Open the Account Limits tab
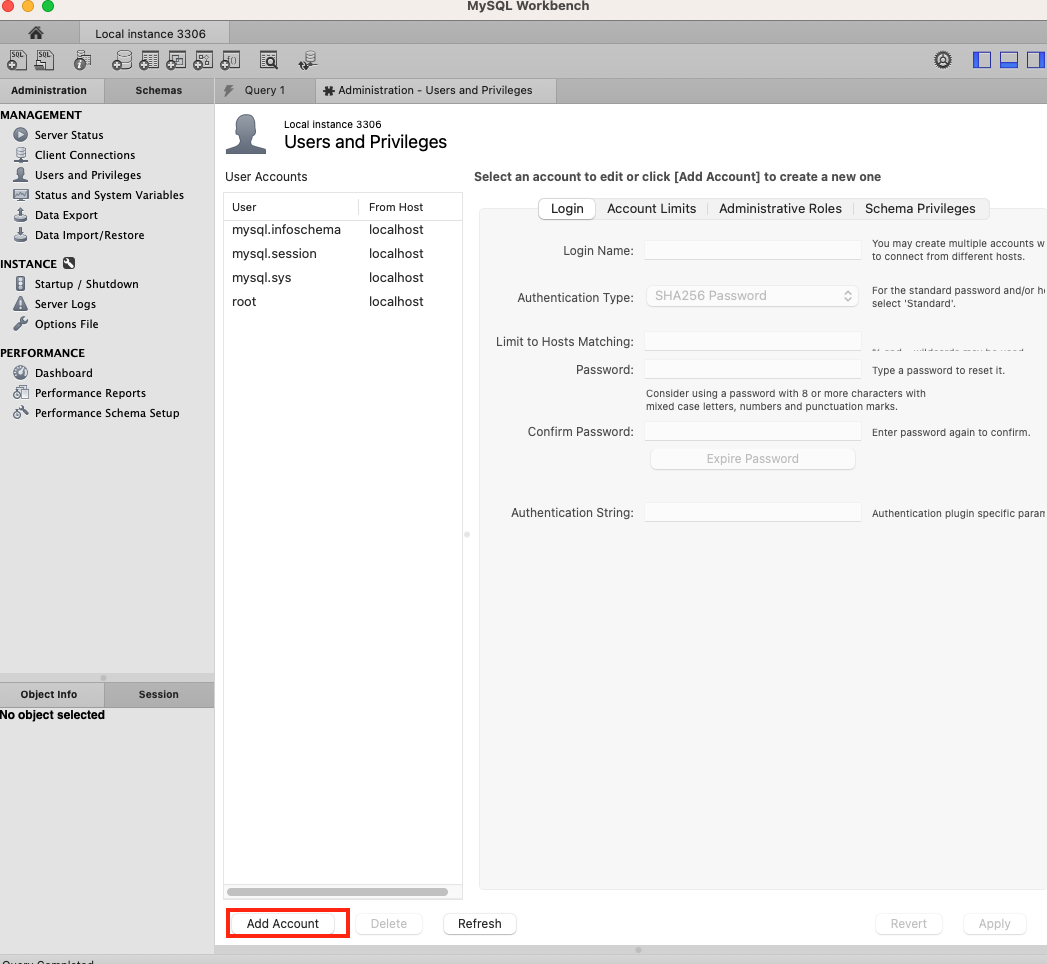The width and height of the screenshot is (1047, 964). tap(652, 208)
